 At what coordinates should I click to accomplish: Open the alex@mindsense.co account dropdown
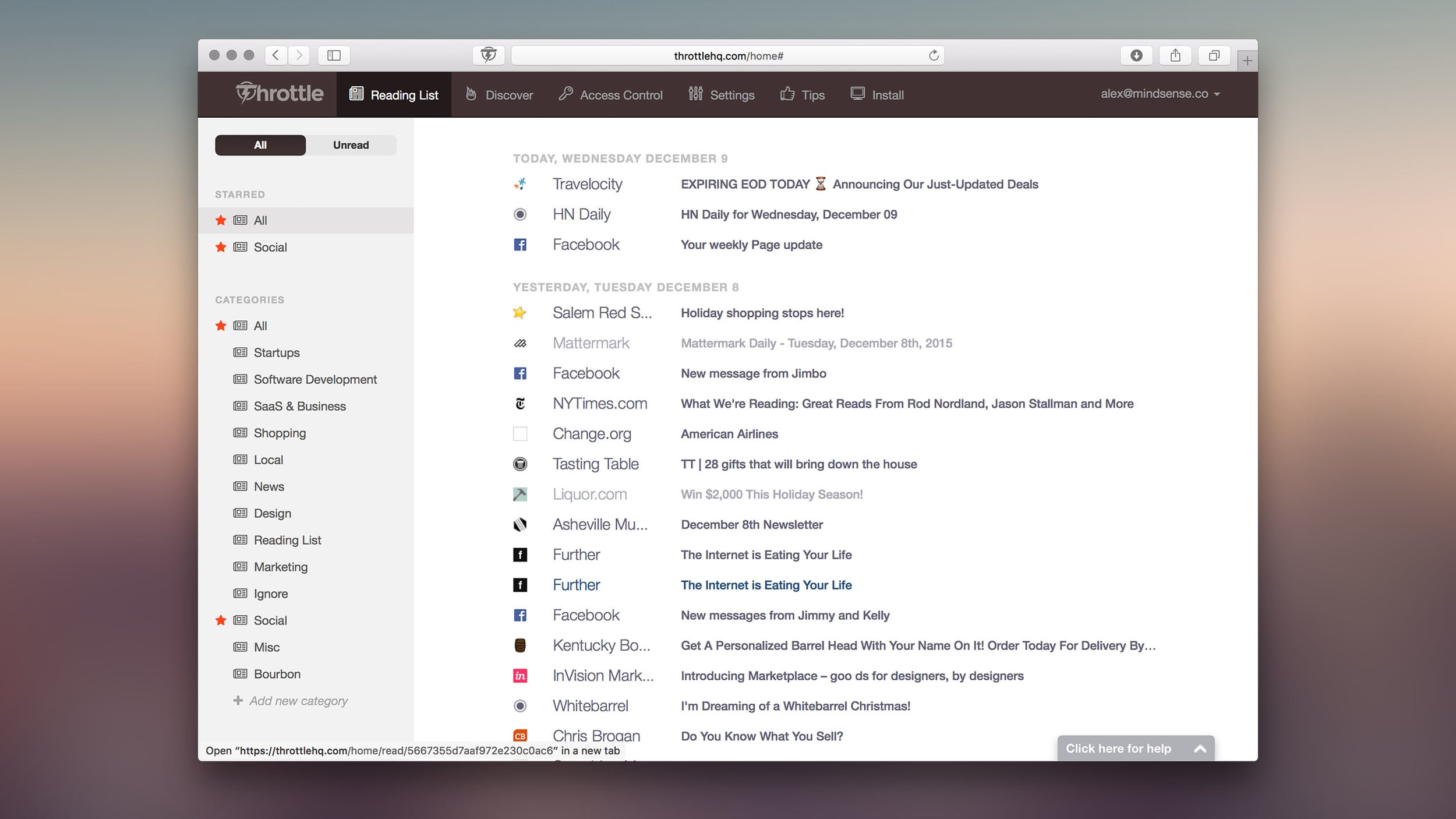[x=1160, y=94]
